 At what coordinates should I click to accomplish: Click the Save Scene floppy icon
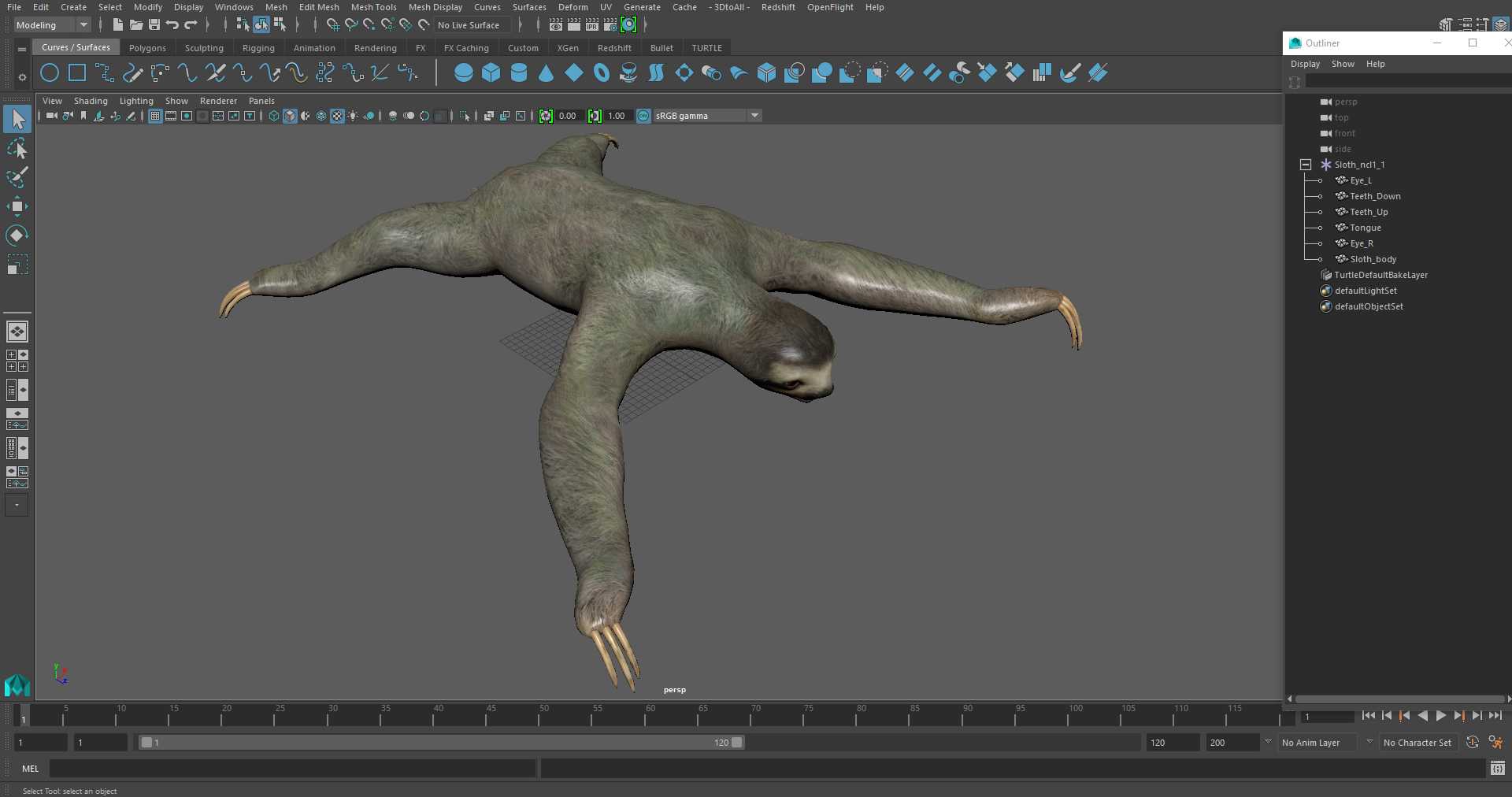[154, 25]
